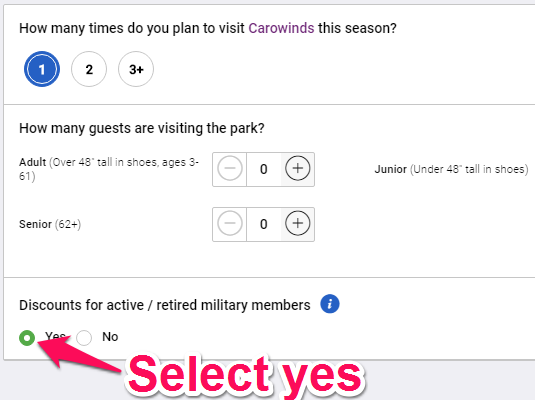
Task: Choose 2 visits this season
Action: (x=89, y=69)
